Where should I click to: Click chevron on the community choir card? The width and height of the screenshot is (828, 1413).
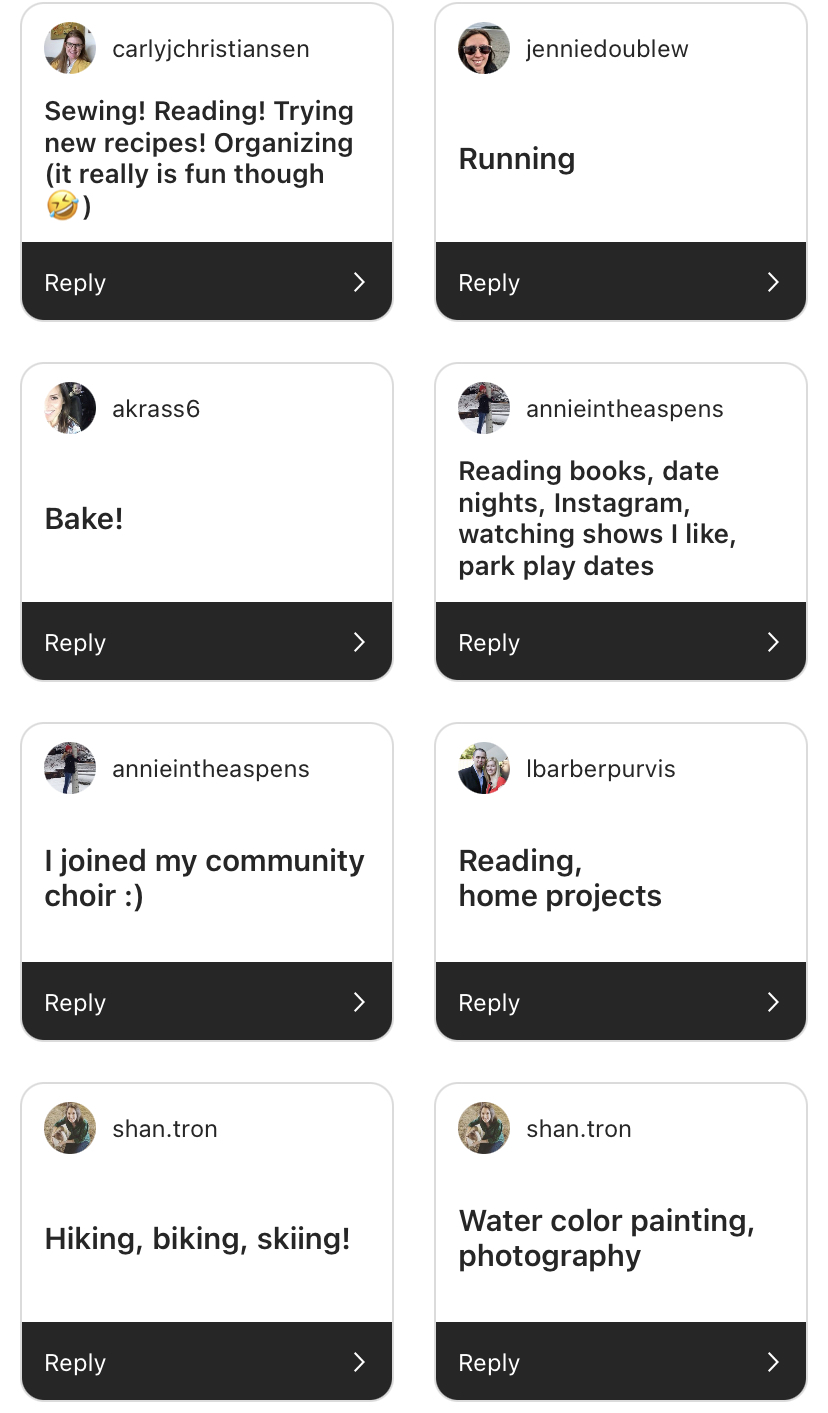click(359, 1002)
